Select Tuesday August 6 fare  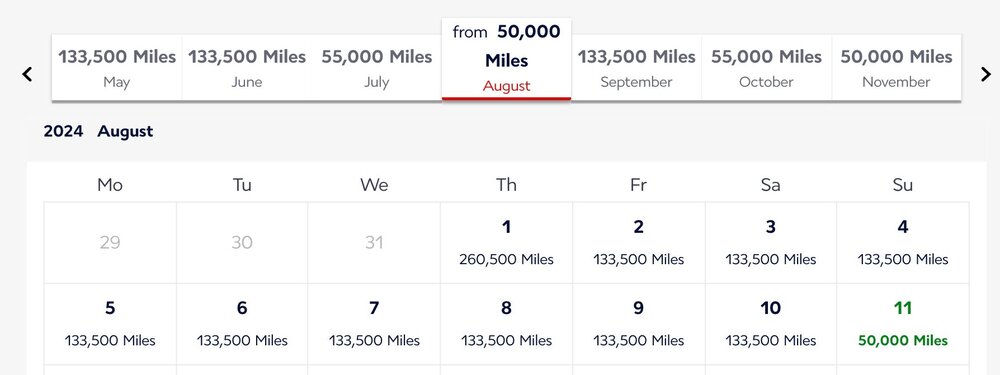pos(242,324)
